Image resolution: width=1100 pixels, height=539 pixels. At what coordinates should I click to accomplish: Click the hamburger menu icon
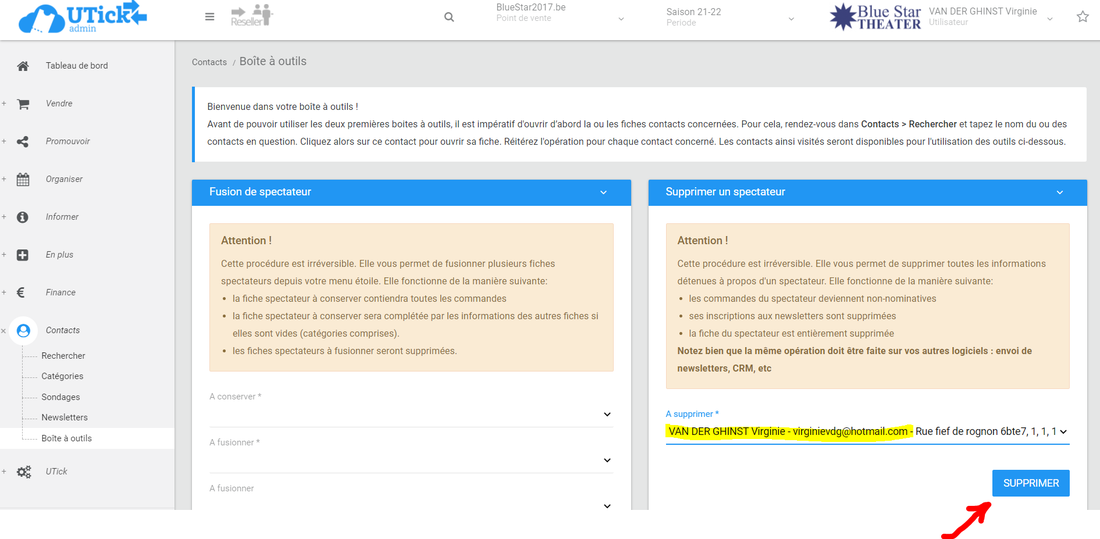(x=209, y=17)
